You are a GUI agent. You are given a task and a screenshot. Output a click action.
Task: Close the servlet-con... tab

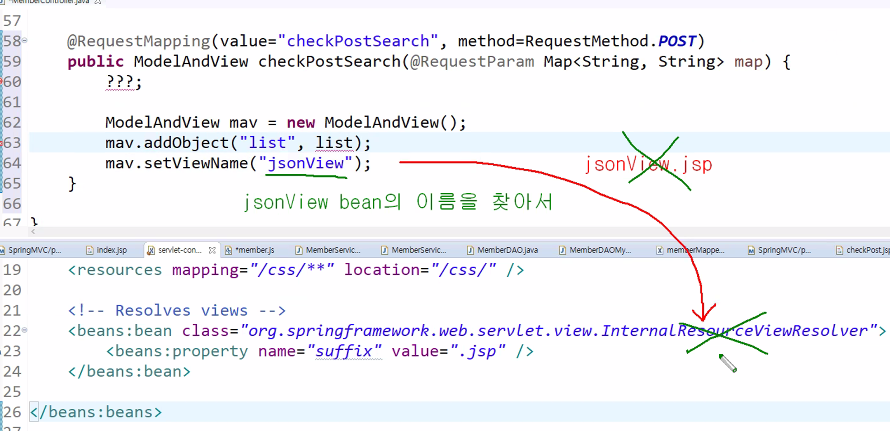[x=212, y=250]
